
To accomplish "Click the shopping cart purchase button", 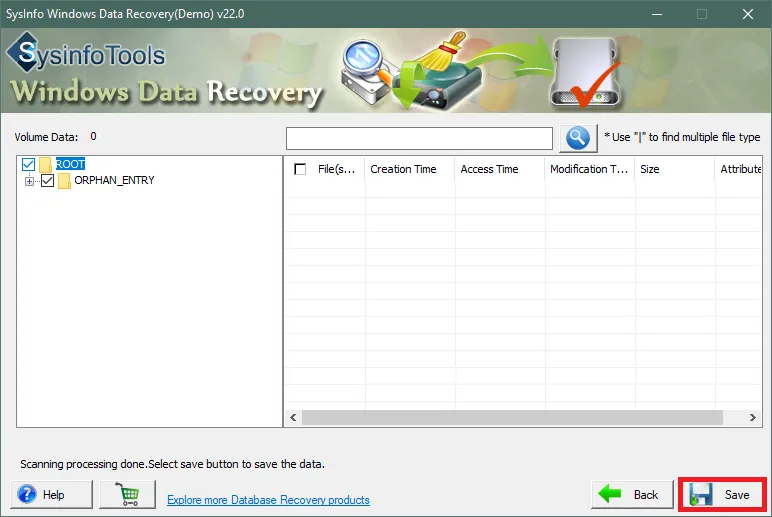I will tap(128, 494).
